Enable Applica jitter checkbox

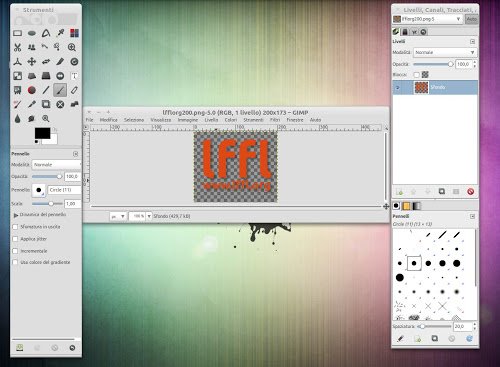click(15, 239)
